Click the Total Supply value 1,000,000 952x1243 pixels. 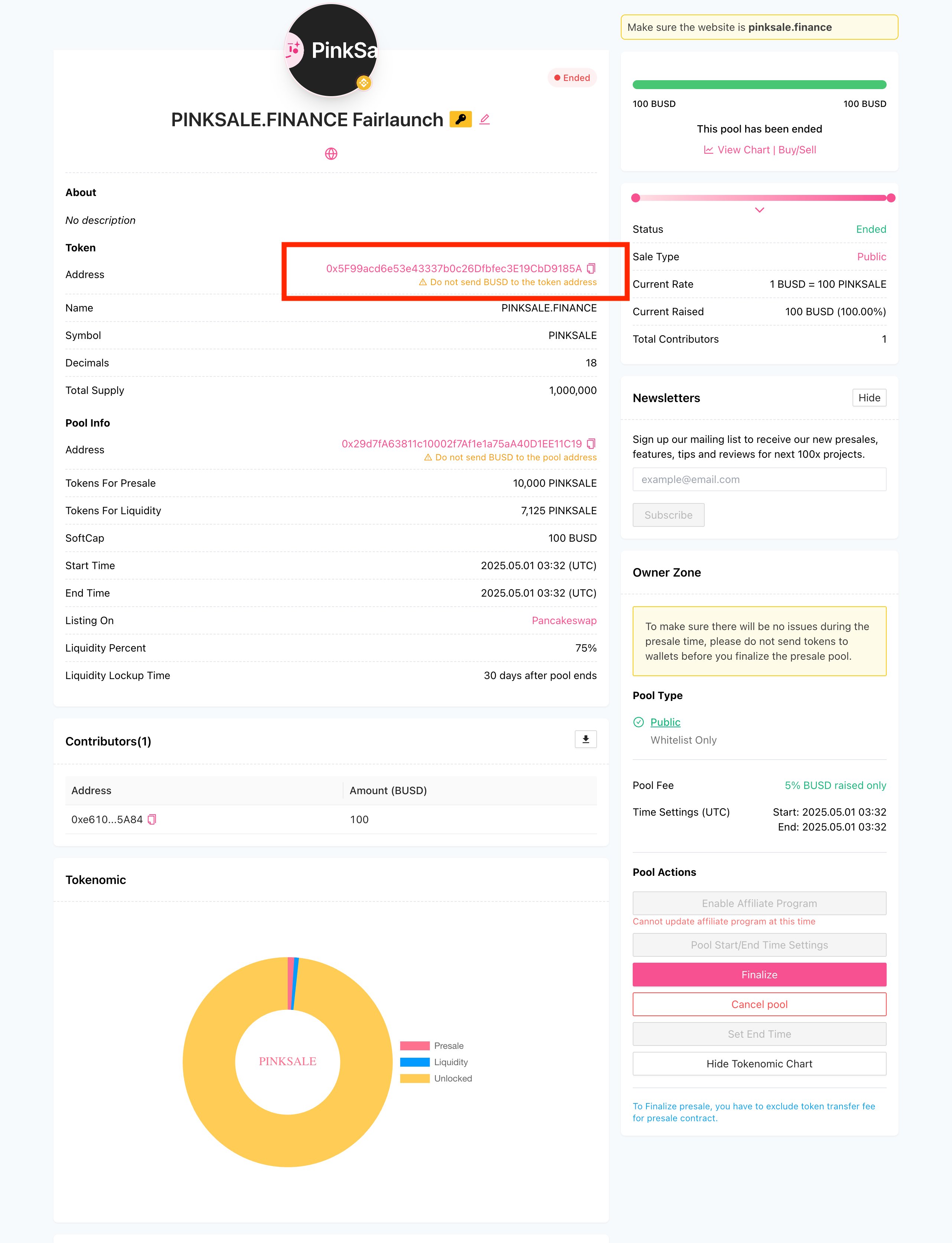(573, 391)
